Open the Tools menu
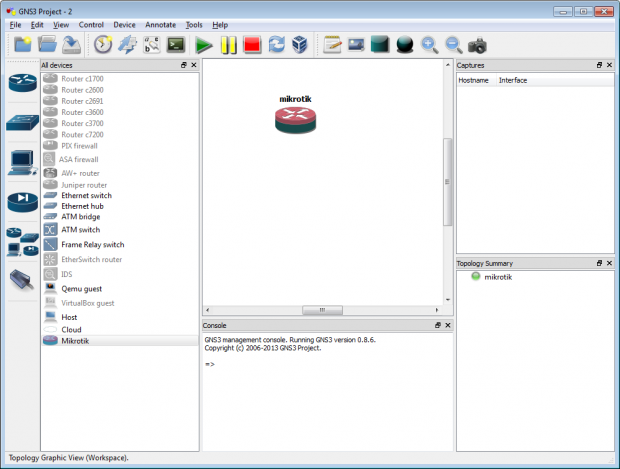 point(194,25)
